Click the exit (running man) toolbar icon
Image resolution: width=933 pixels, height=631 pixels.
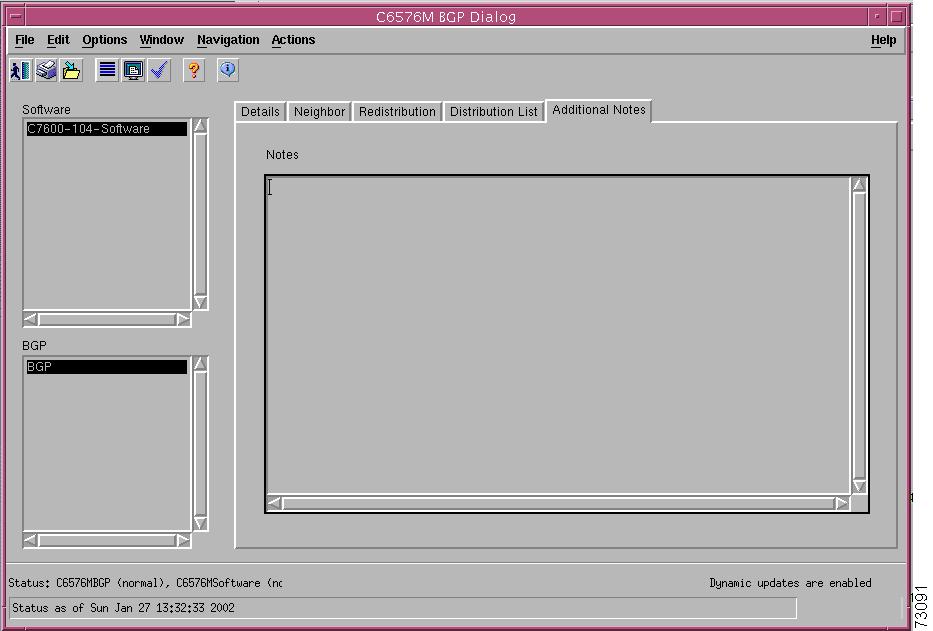click(21, 70)
